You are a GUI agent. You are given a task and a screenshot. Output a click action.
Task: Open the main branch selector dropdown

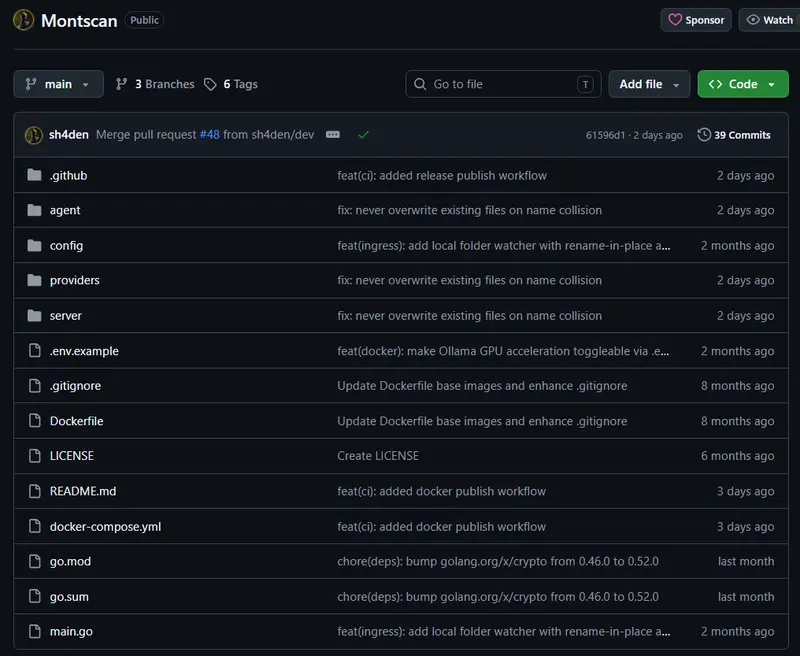59,84
